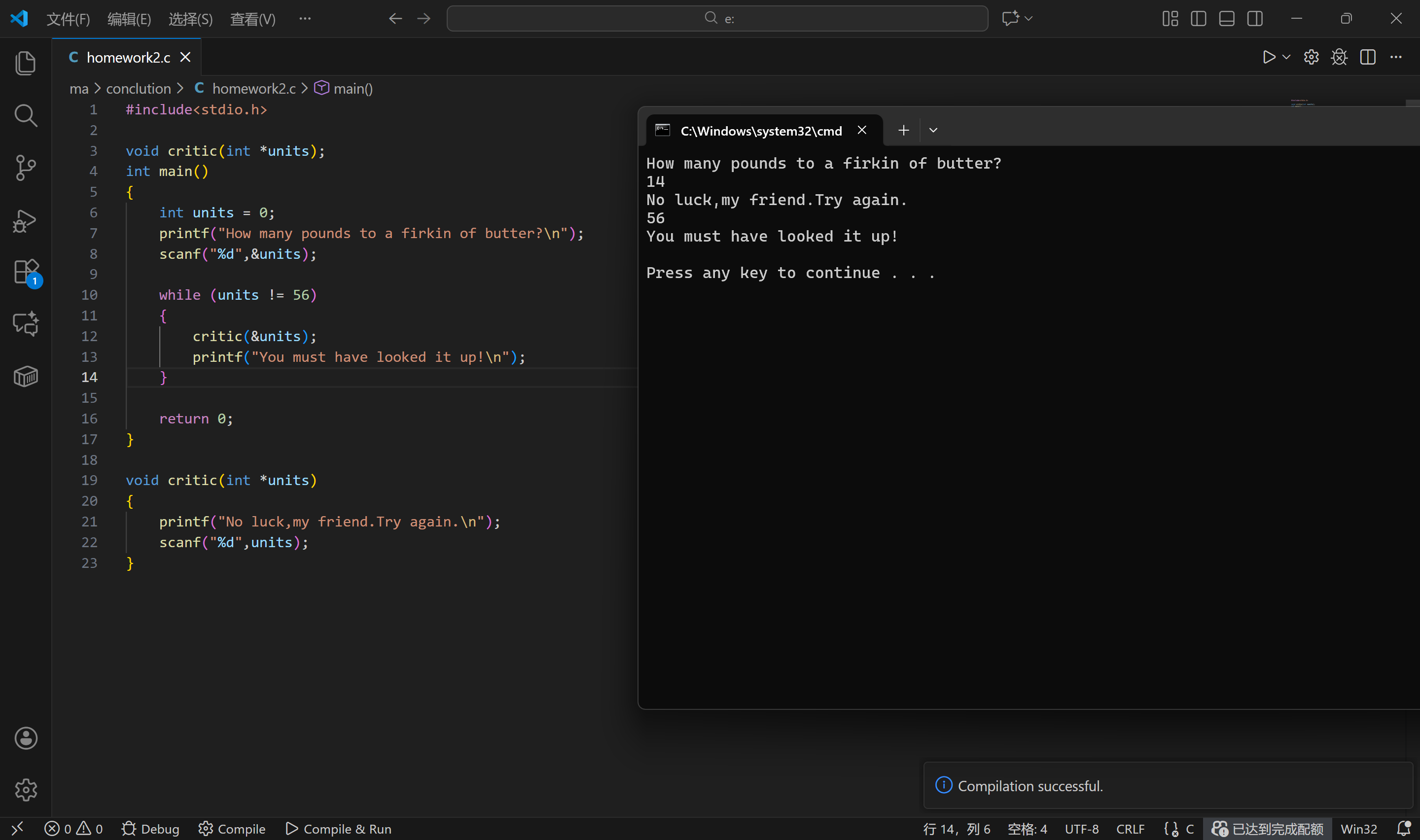
Task: Select the homework2.c editor tab
Action: 128,58
